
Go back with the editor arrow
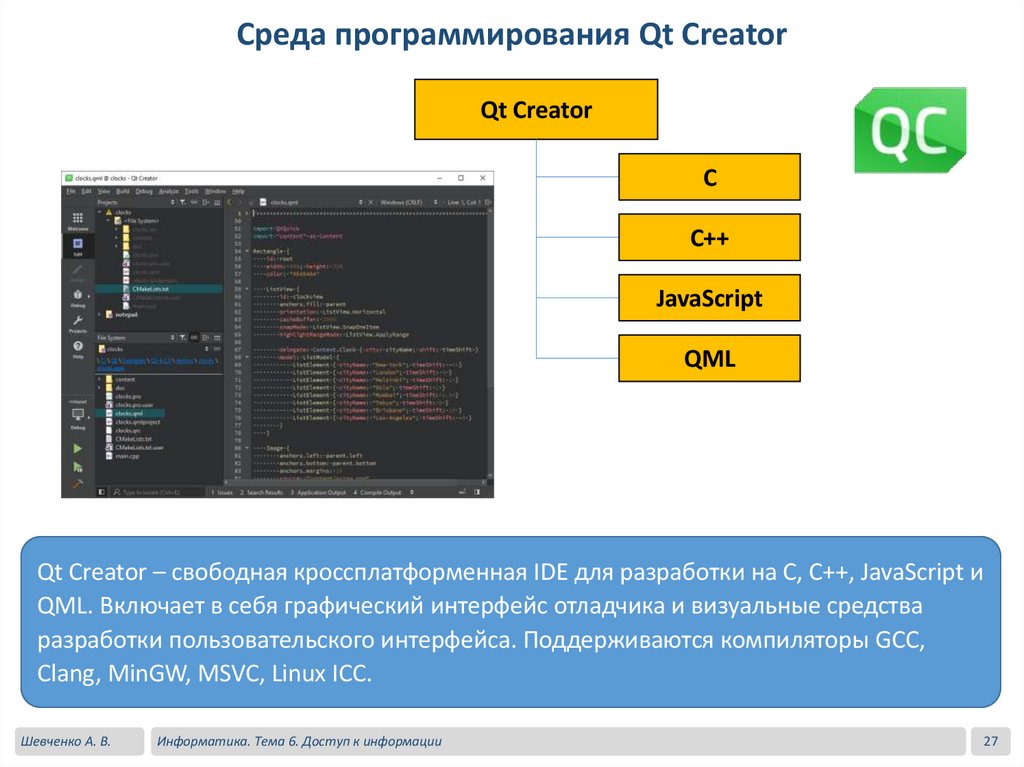229,203
